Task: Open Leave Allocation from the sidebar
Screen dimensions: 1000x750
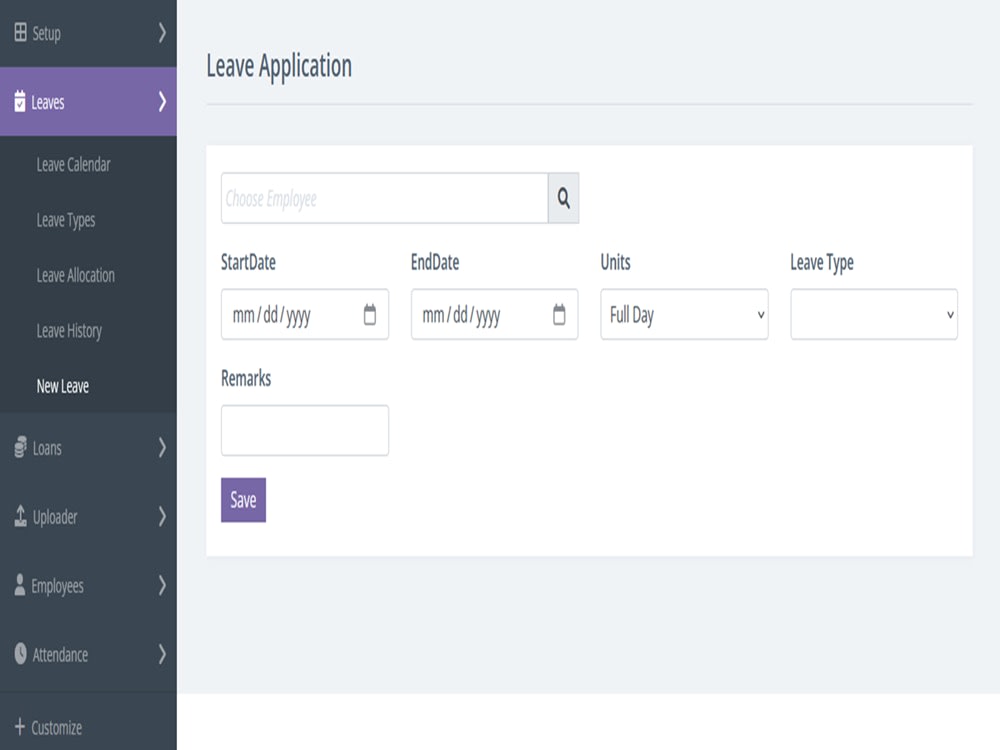Action: click(x=74, y=275)
